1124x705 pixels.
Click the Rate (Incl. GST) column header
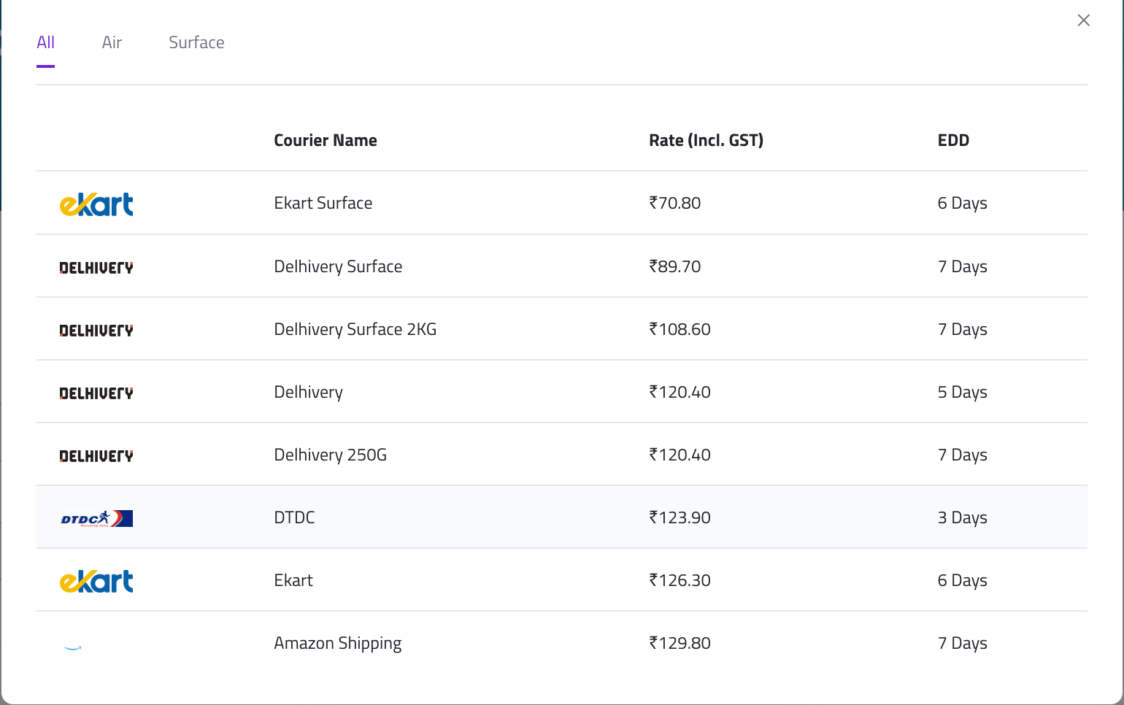(706, 140)
